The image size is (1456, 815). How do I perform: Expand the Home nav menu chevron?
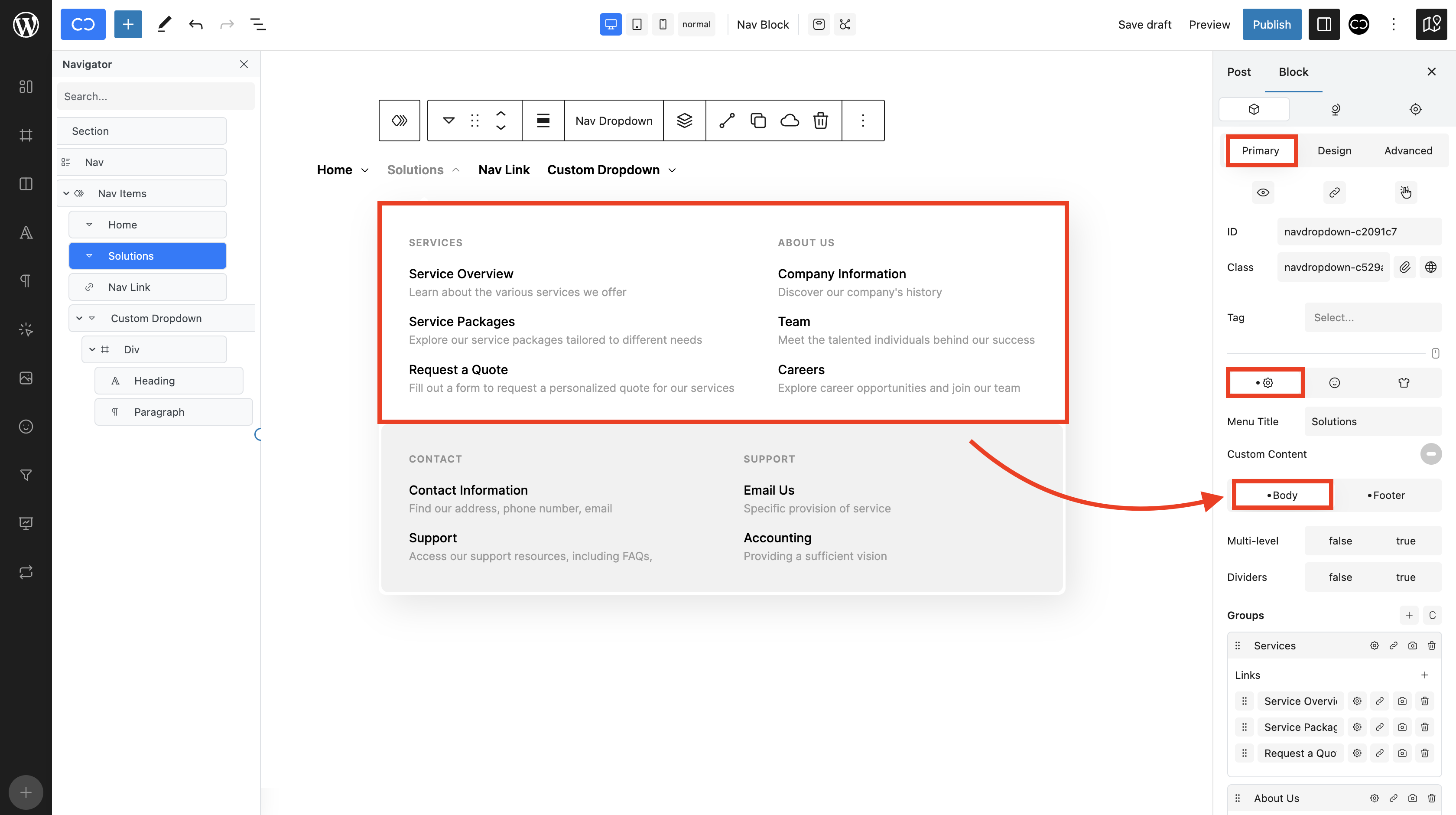click(x=365, y=170)
